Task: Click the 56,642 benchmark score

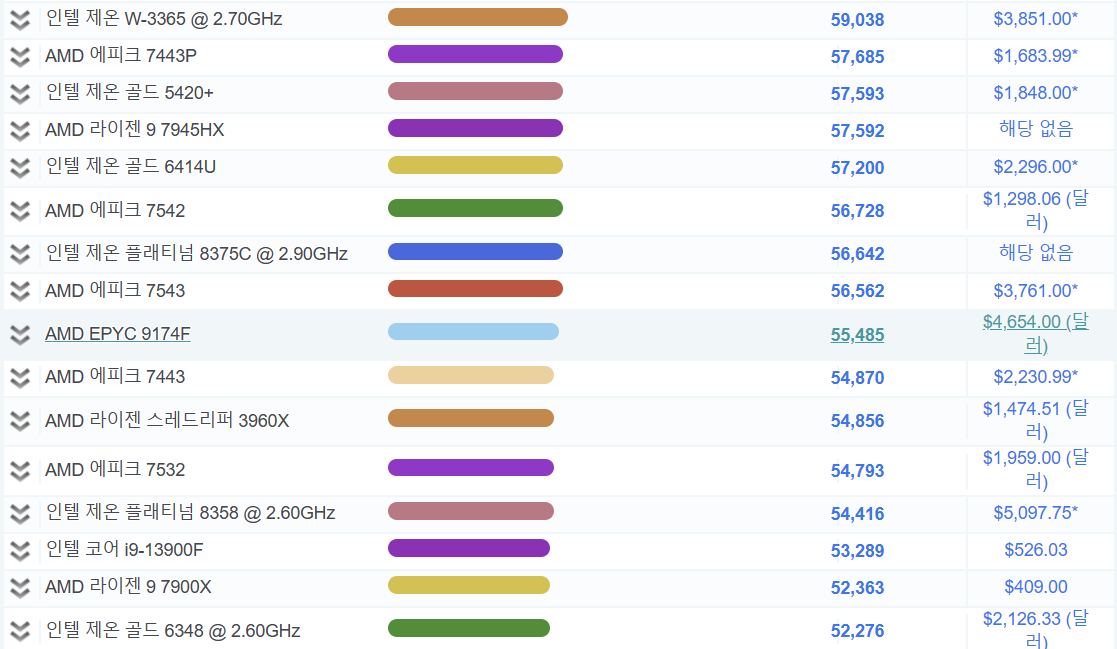Action: (x=857, y=254)
